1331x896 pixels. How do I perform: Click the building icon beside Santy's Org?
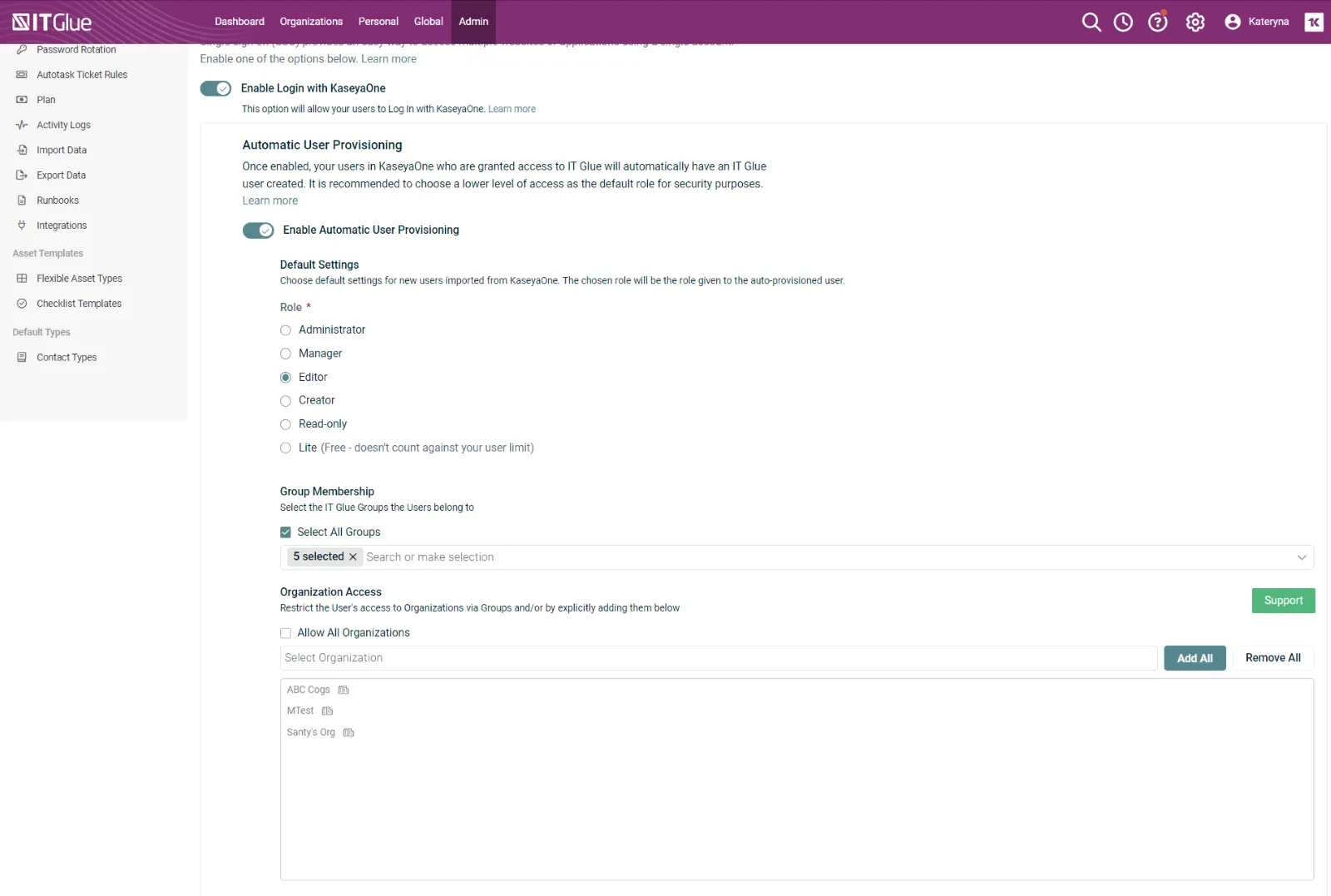pyautogui.click(x=349, y=733)
